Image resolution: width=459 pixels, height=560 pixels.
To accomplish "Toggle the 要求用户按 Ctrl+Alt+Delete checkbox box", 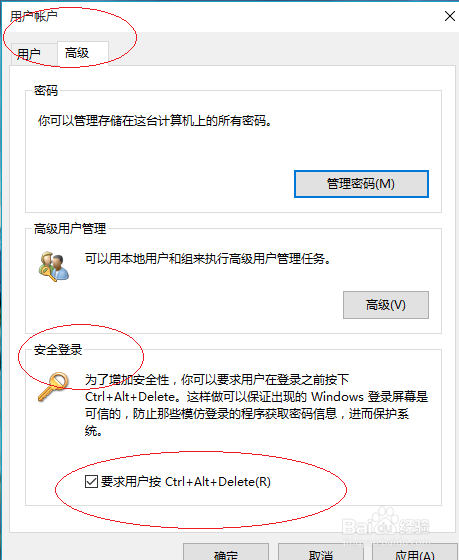I will pyautogui.click(x=91, y=481).
